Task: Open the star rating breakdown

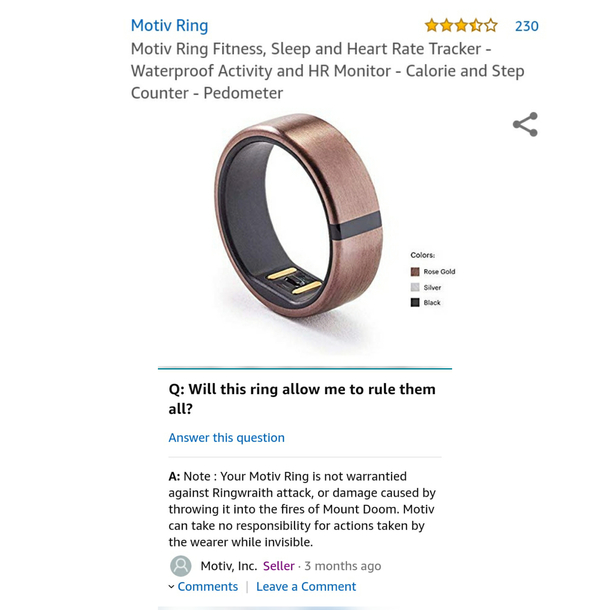Action: [461, 26]
